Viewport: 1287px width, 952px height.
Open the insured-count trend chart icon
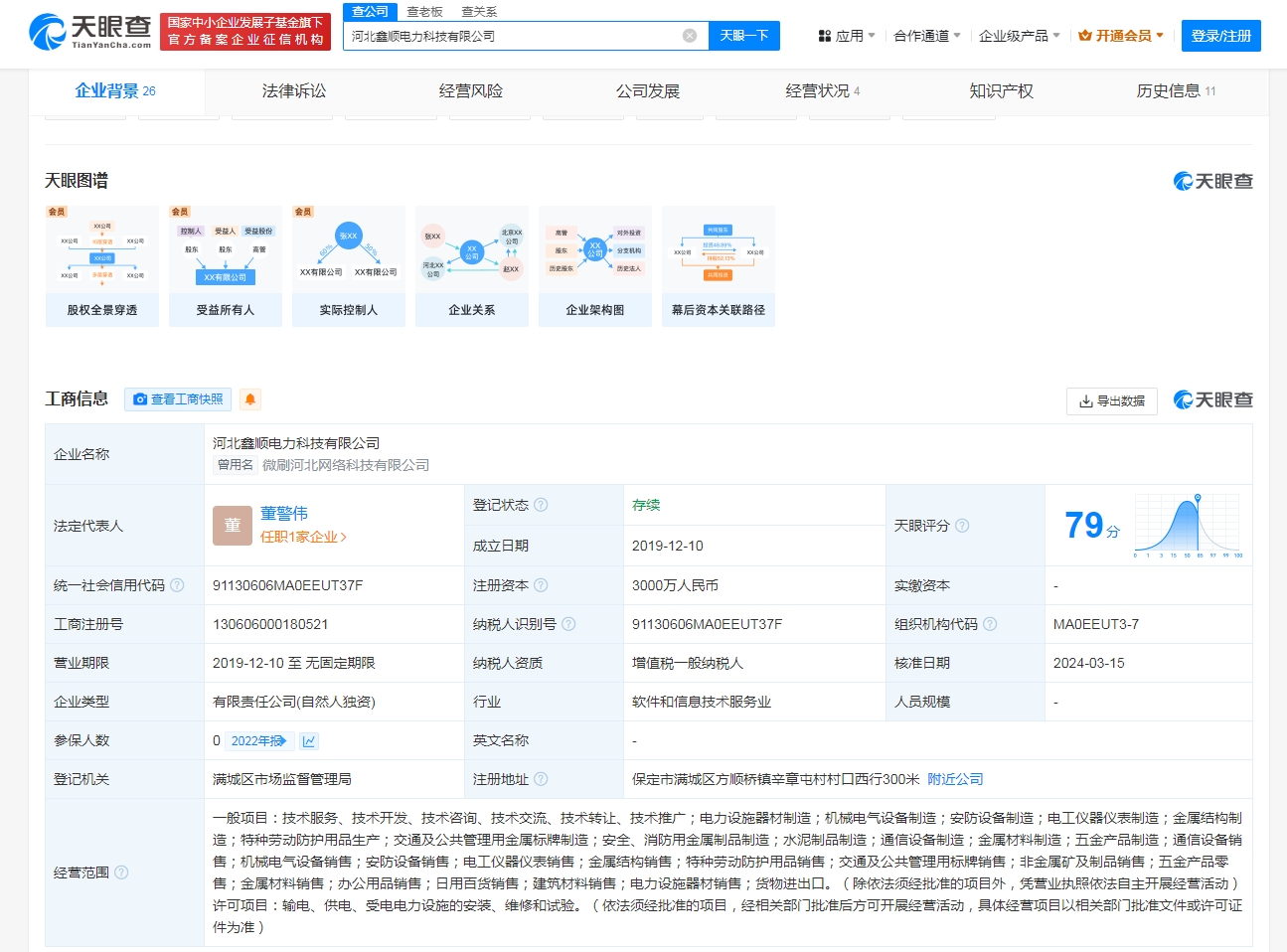(x=309, y=740)
